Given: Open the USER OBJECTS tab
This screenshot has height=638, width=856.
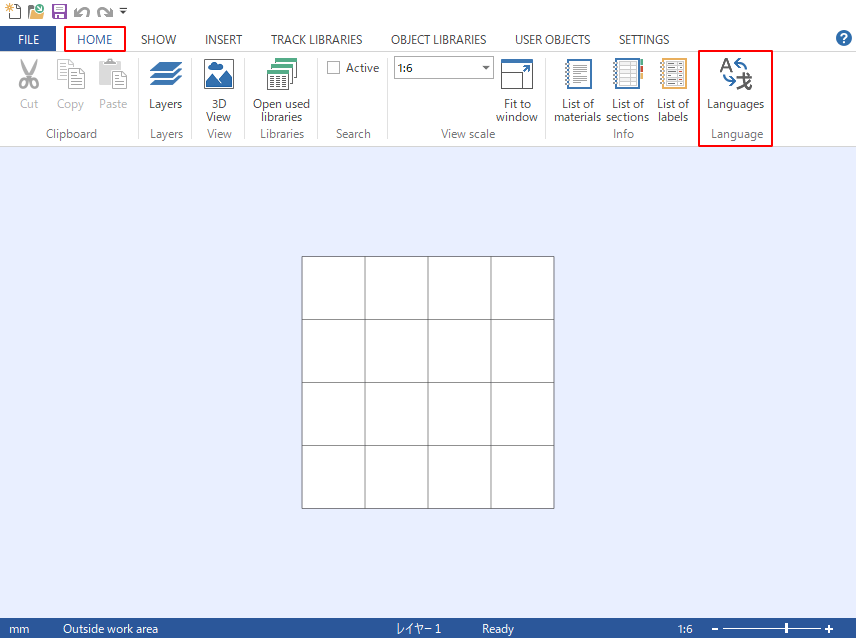Looking at the screenshot, I should click(552, 39).
